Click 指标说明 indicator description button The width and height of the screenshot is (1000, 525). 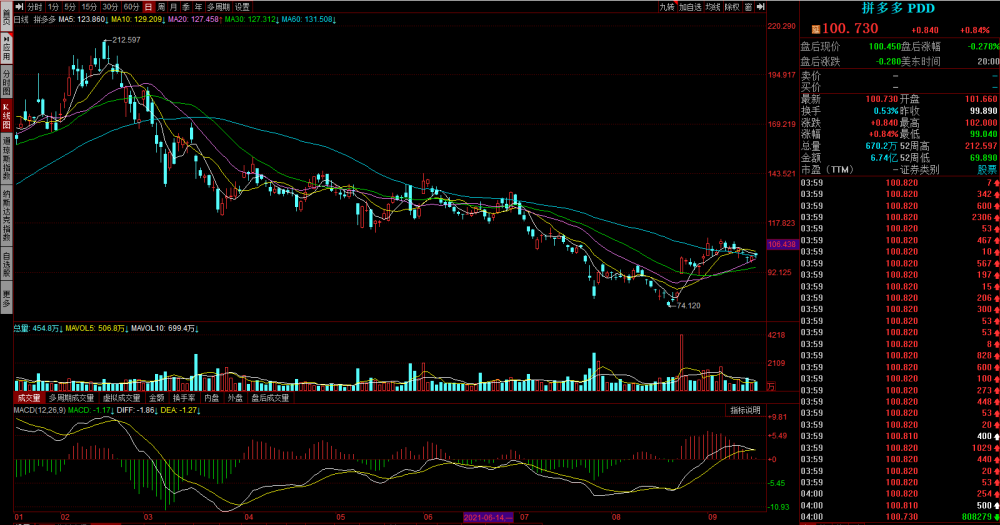click(x=745, y=410)
